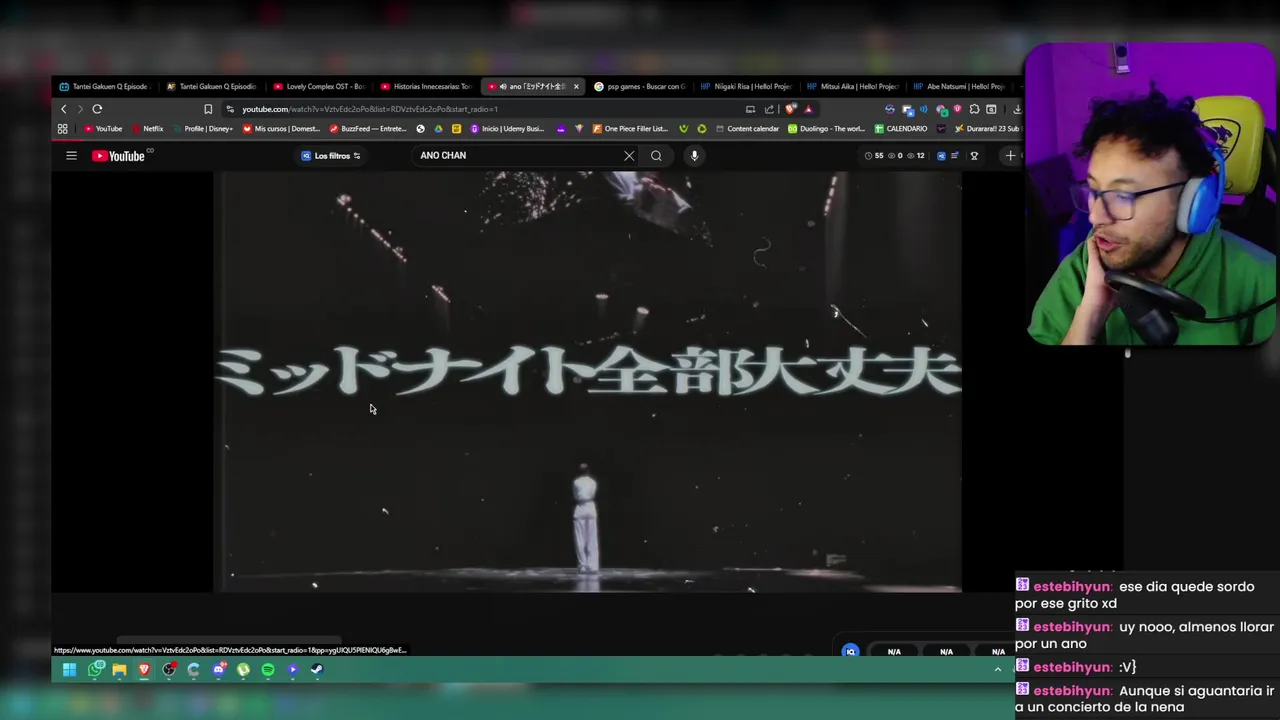The image size is (1280, 720).
Task: Open Steam from the taskbar
Action: pos(317,670)
